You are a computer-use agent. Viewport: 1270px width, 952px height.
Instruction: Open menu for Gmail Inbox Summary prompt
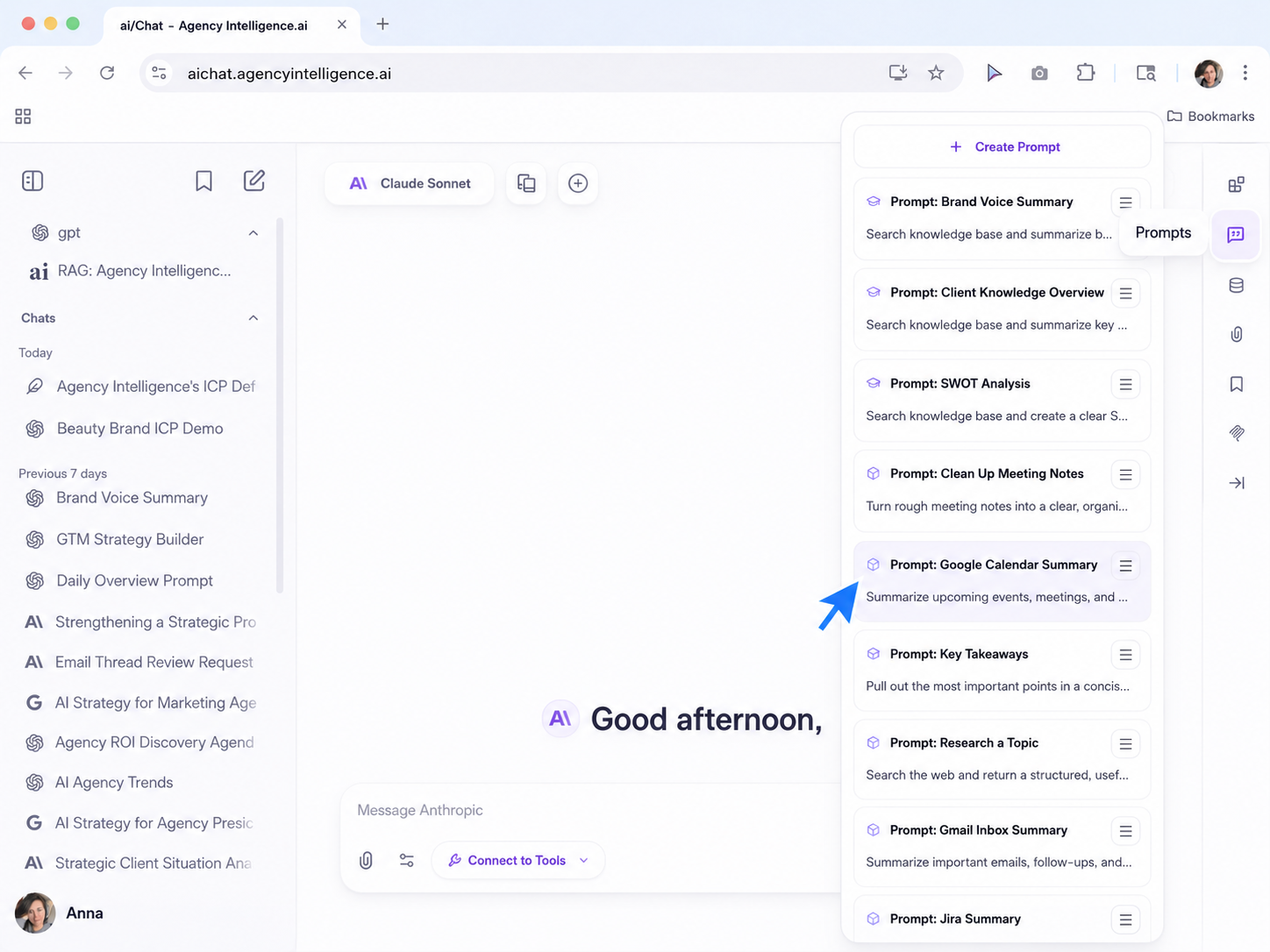point(1125,831)
